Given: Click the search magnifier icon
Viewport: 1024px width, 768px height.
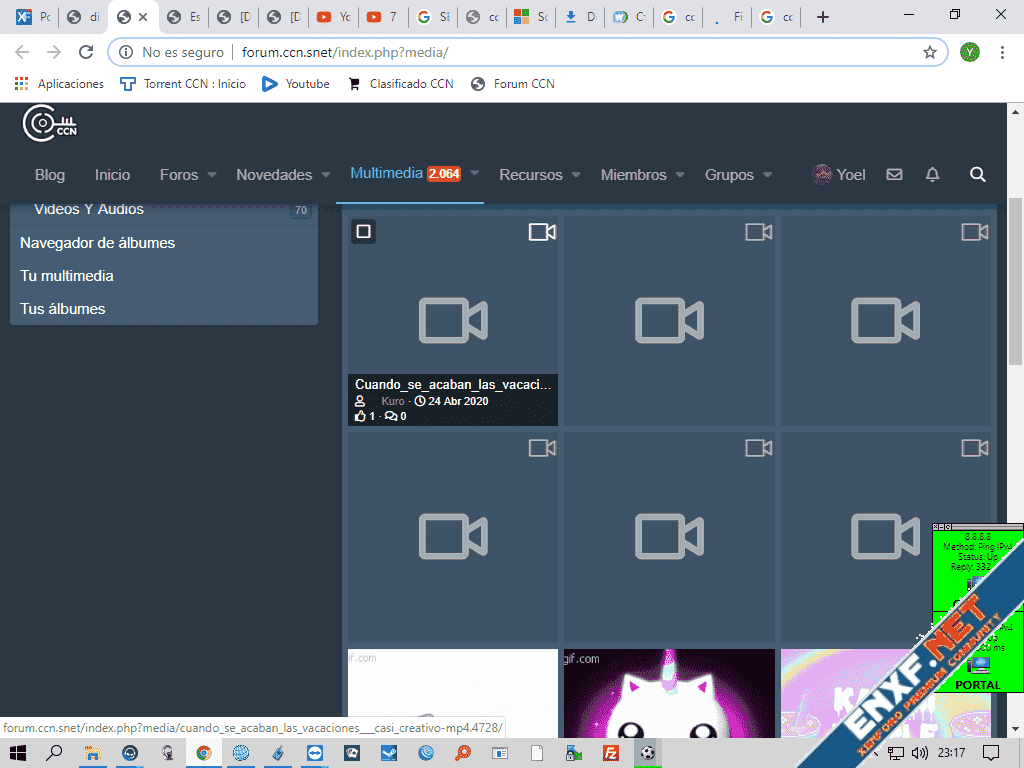Looking at the screenshot, I should click(977, 175).
